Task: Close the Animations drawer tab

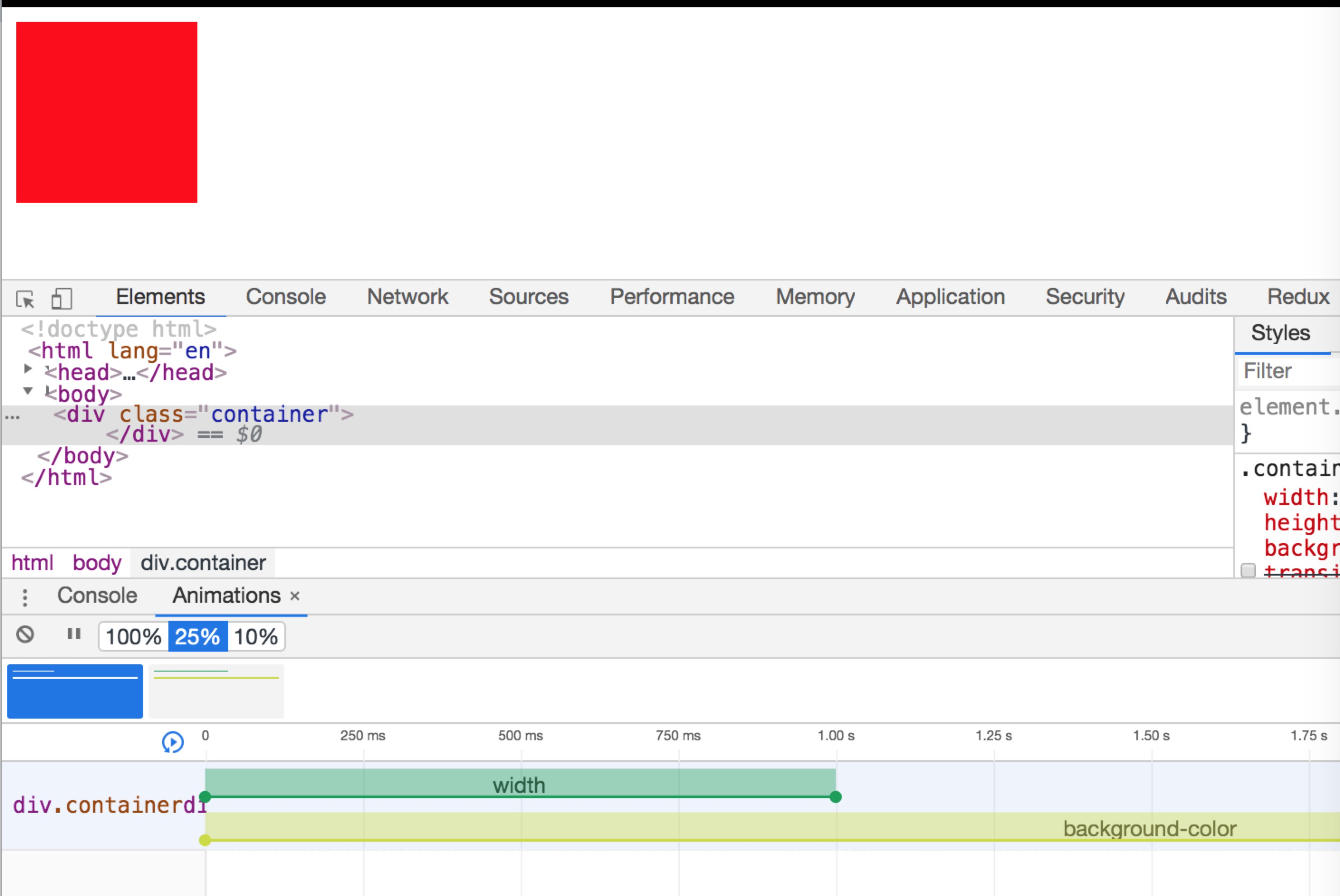Action: pos(295,596)
